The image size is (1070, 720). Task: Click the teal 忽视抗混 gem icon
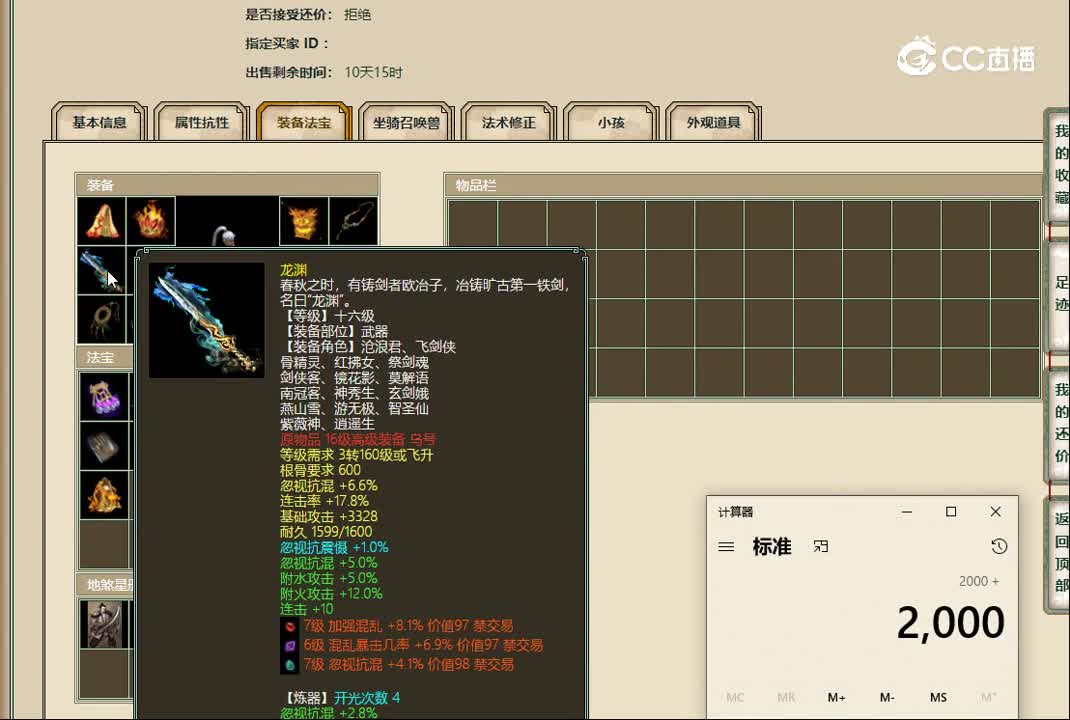pos(290,664)
